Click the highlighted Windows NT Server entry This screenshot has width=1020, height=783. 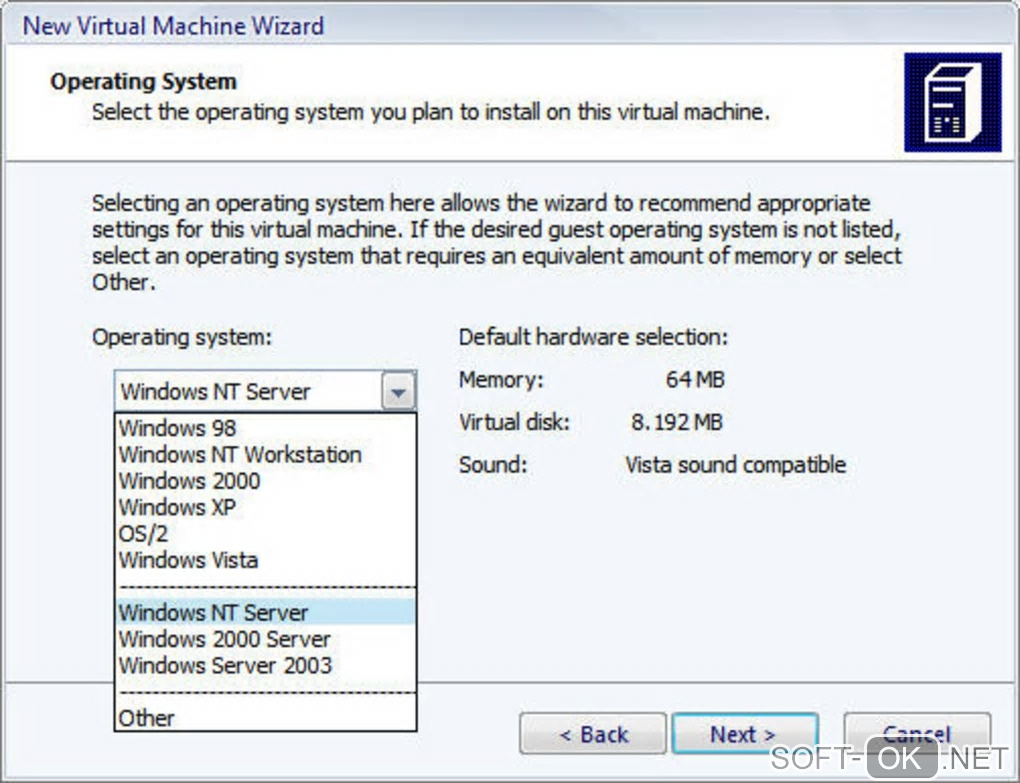click(214, 612)
